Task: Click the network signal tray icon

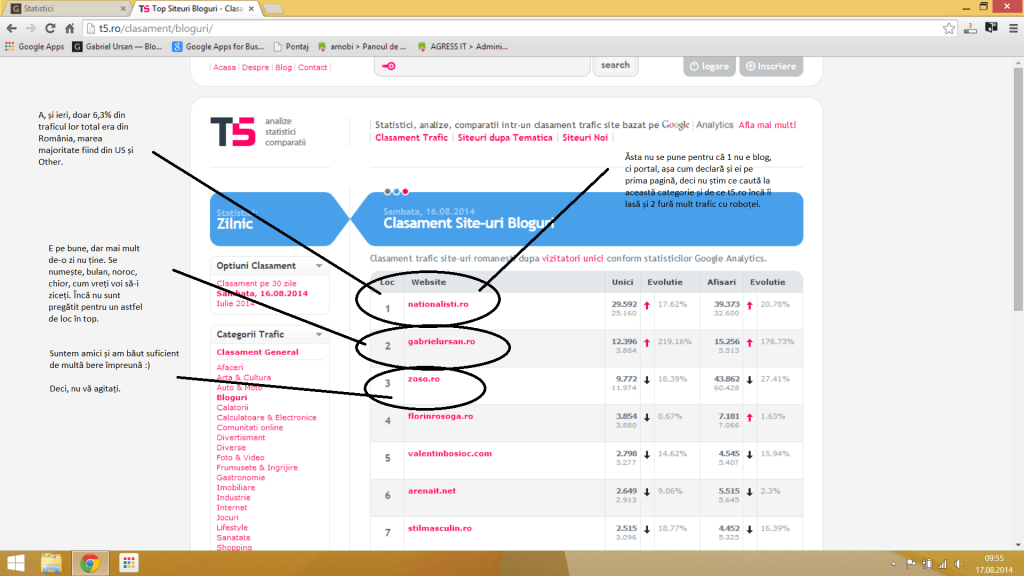Action: click(942, 564)
